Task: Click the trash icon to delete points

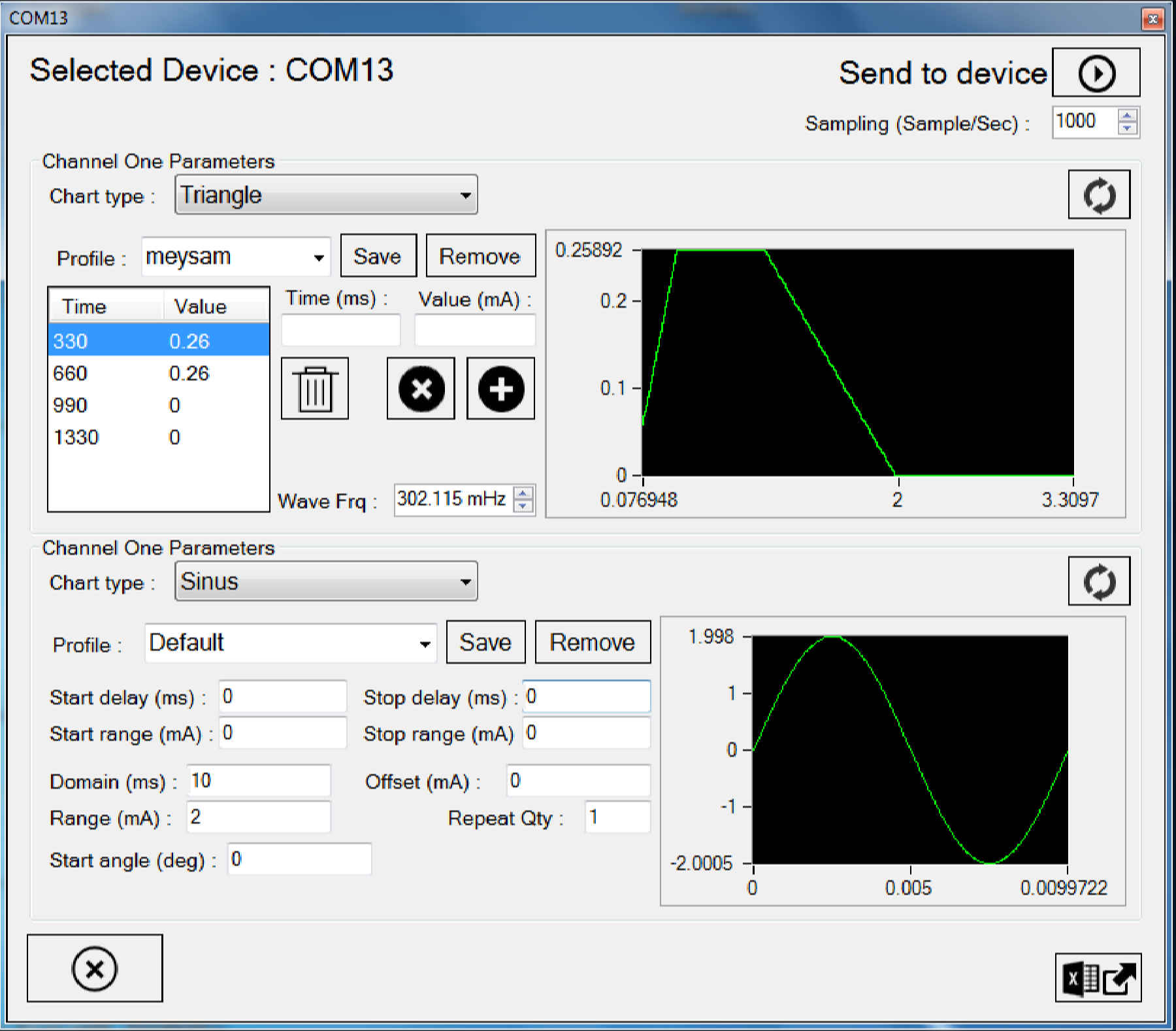Action: pyautogui.click(x=315, y=389)
